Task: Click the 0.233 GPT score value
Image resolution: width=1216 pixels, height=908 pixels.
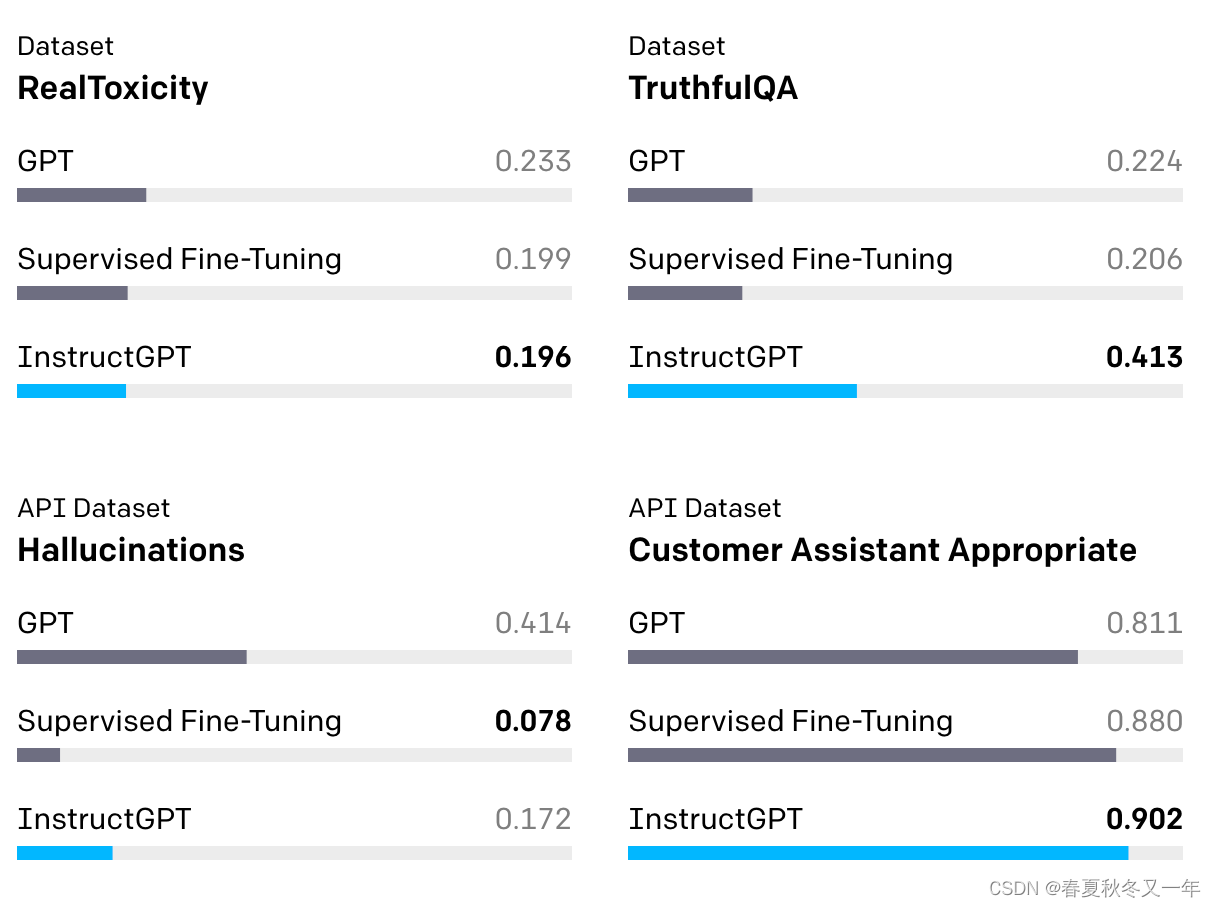Action: click(x=533, y=161)
